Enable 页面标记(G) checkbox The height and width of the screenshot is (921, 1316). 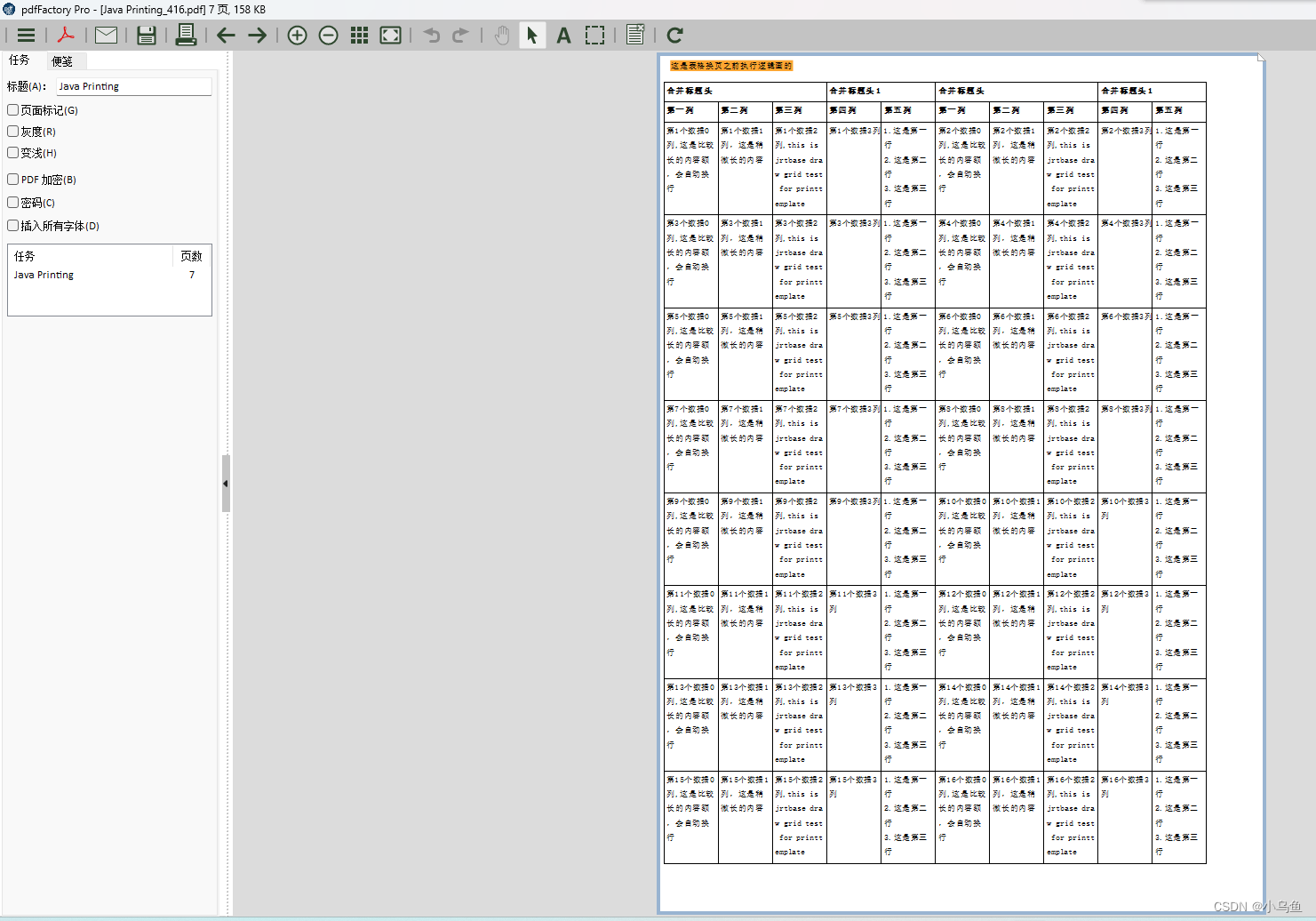click(x=13, y=110)
